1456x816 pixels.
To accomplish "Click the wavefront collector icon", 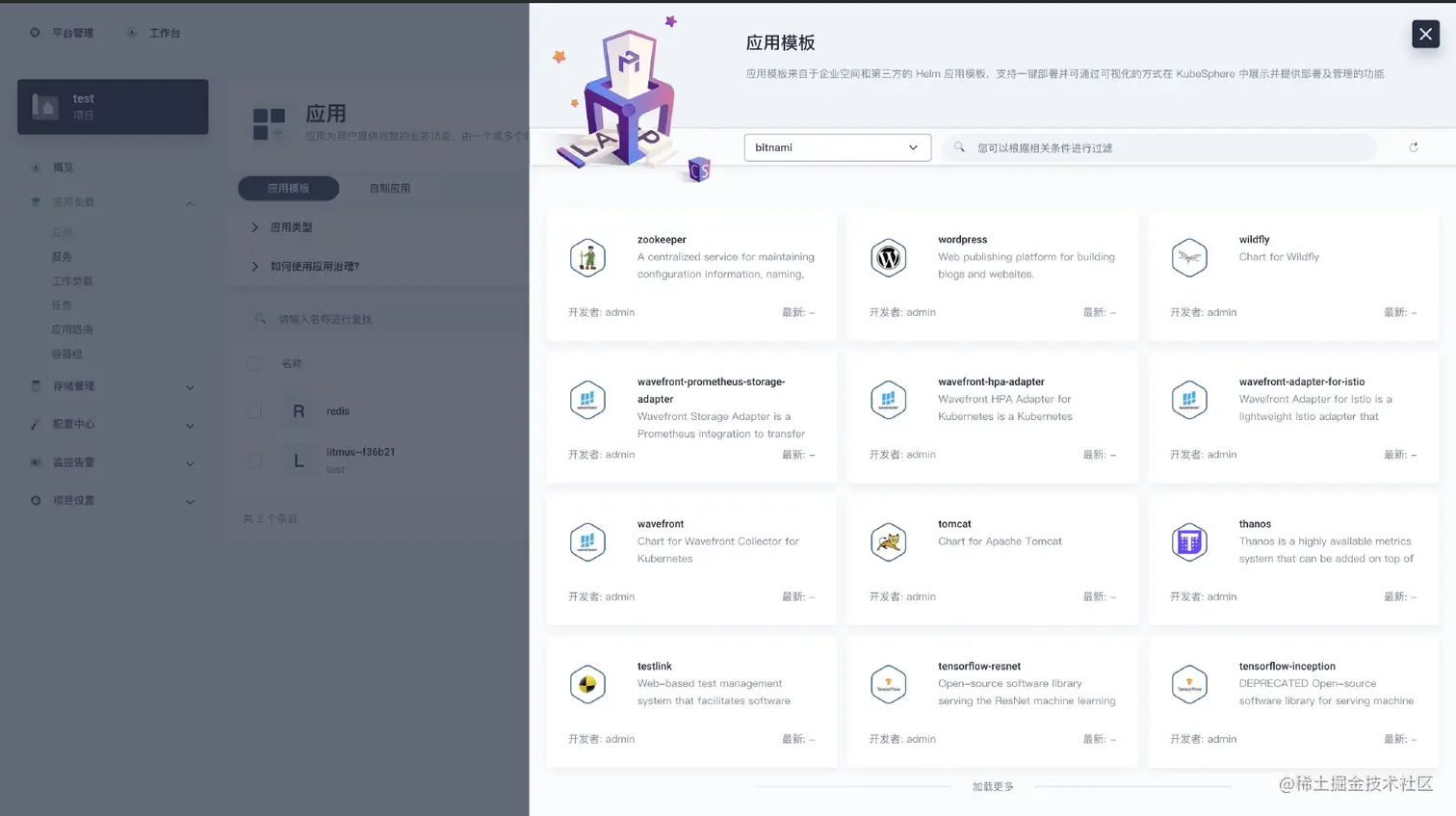I will [x=587, y=542].
